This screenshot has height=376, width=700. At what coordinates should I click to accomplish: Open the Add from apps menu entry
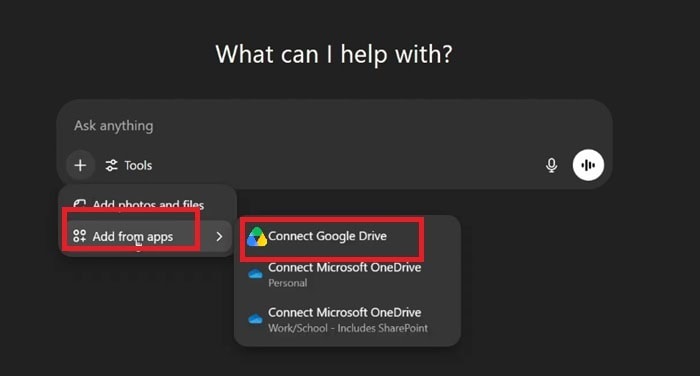147,236
